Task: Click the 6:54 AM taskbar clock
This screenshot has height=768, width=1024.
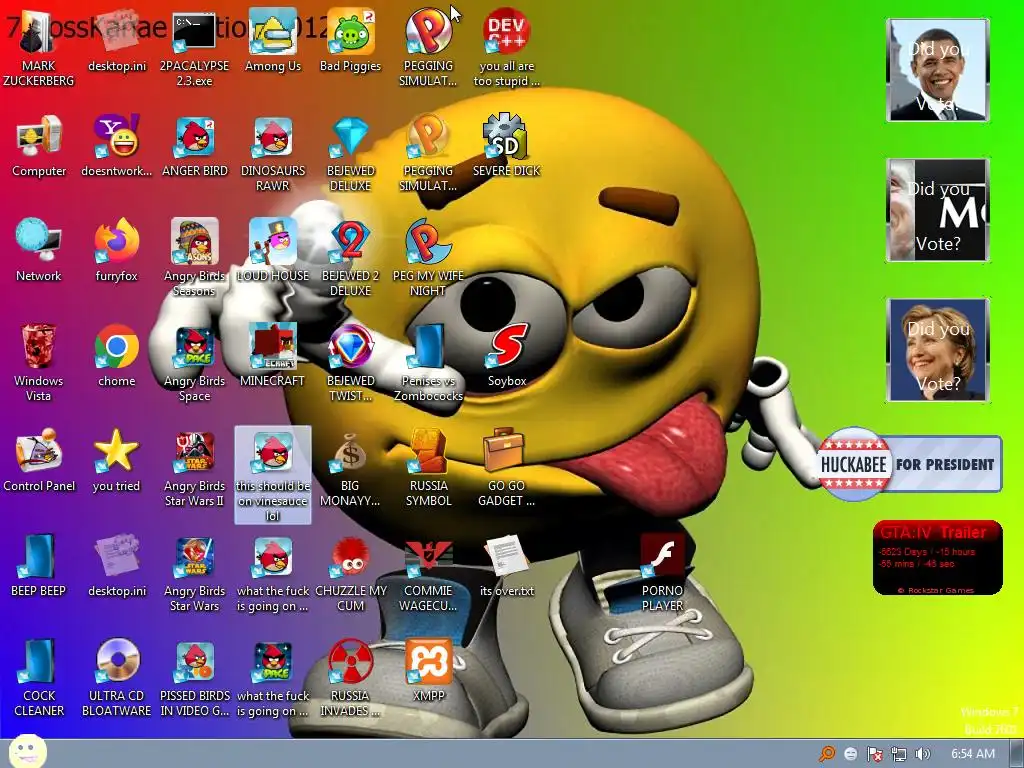Action: click(972, 754)
